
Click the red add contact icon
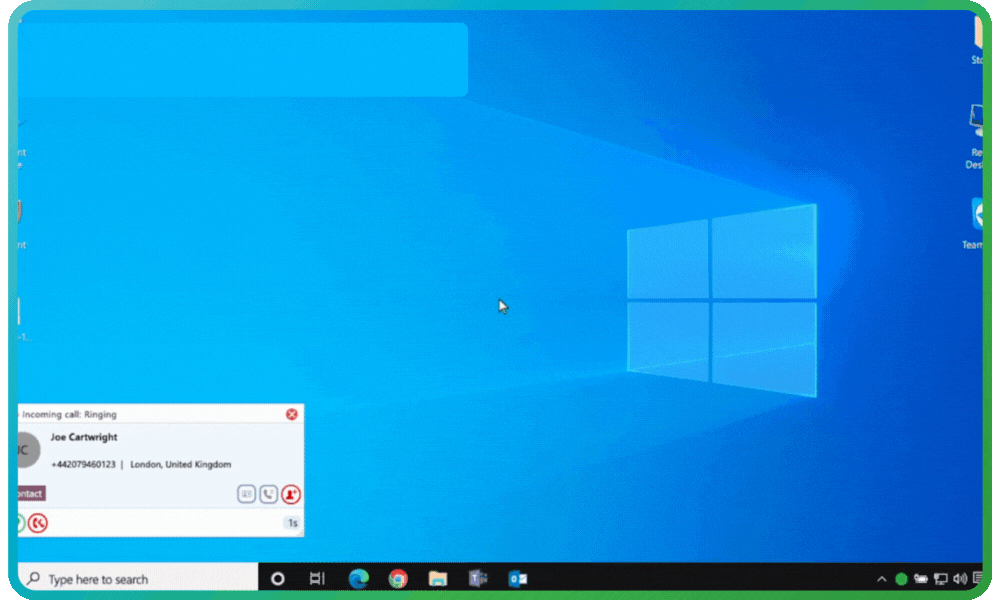[291, 494]
